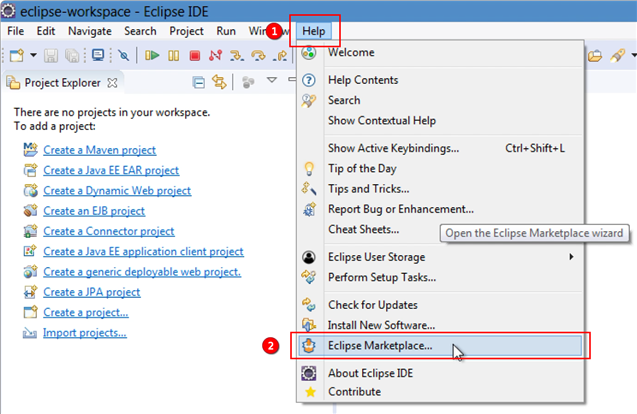
Task: Close the Project Explorer tab
Action: [x=112, y=83]
